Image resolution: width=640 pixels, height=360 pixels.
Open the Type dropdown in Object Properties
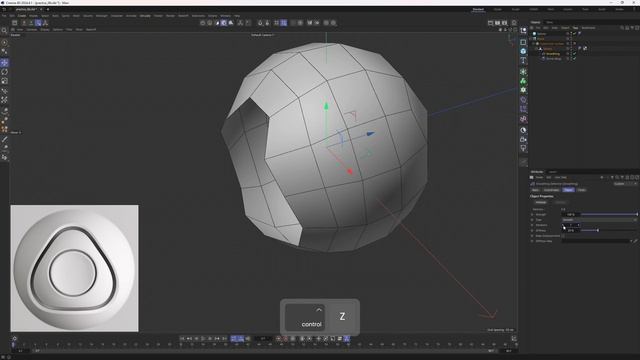click(600, 220)
